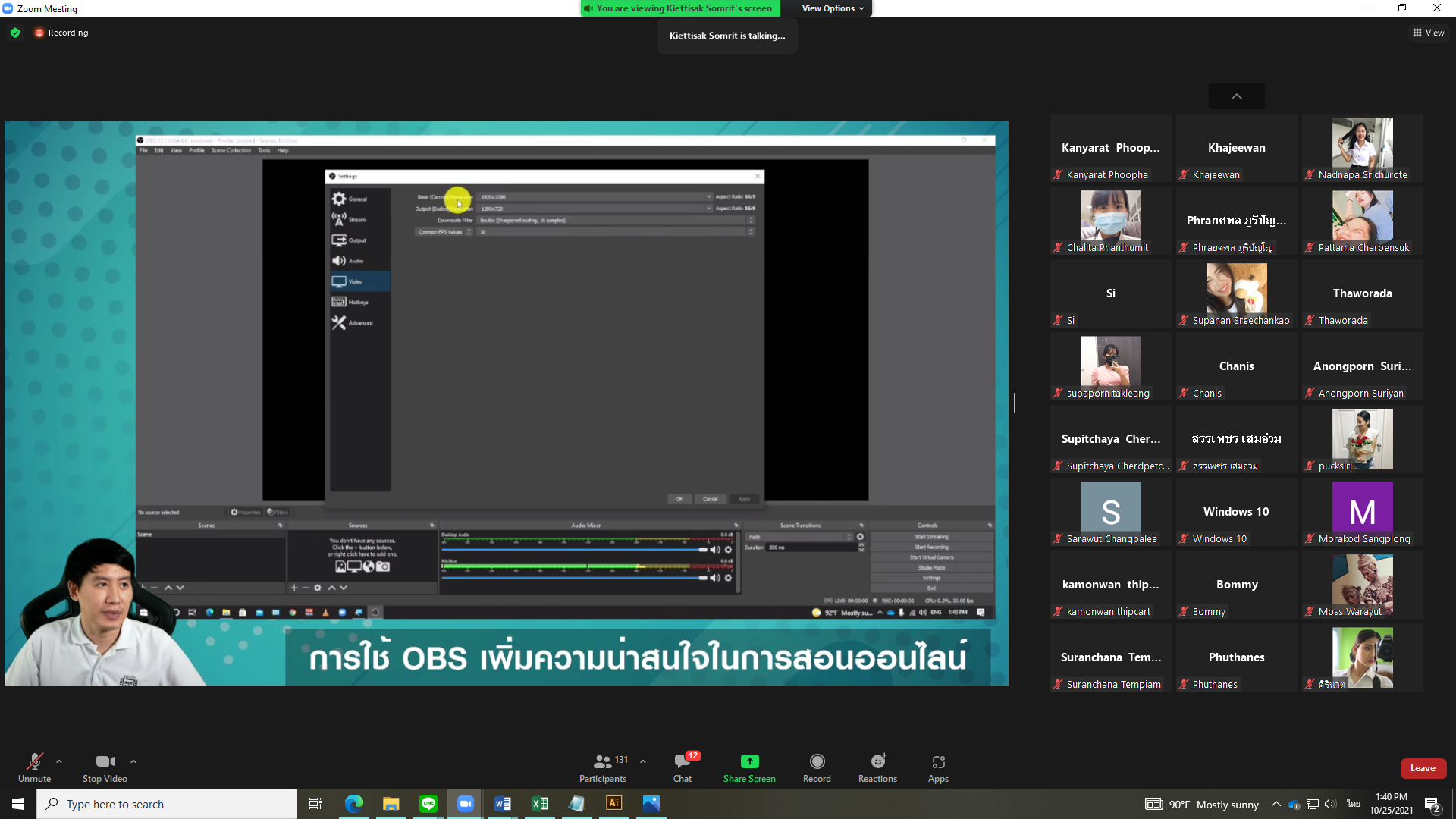Open the Chat panel
The width and height of the screenshot is (1456, 819).
[682, 767]
